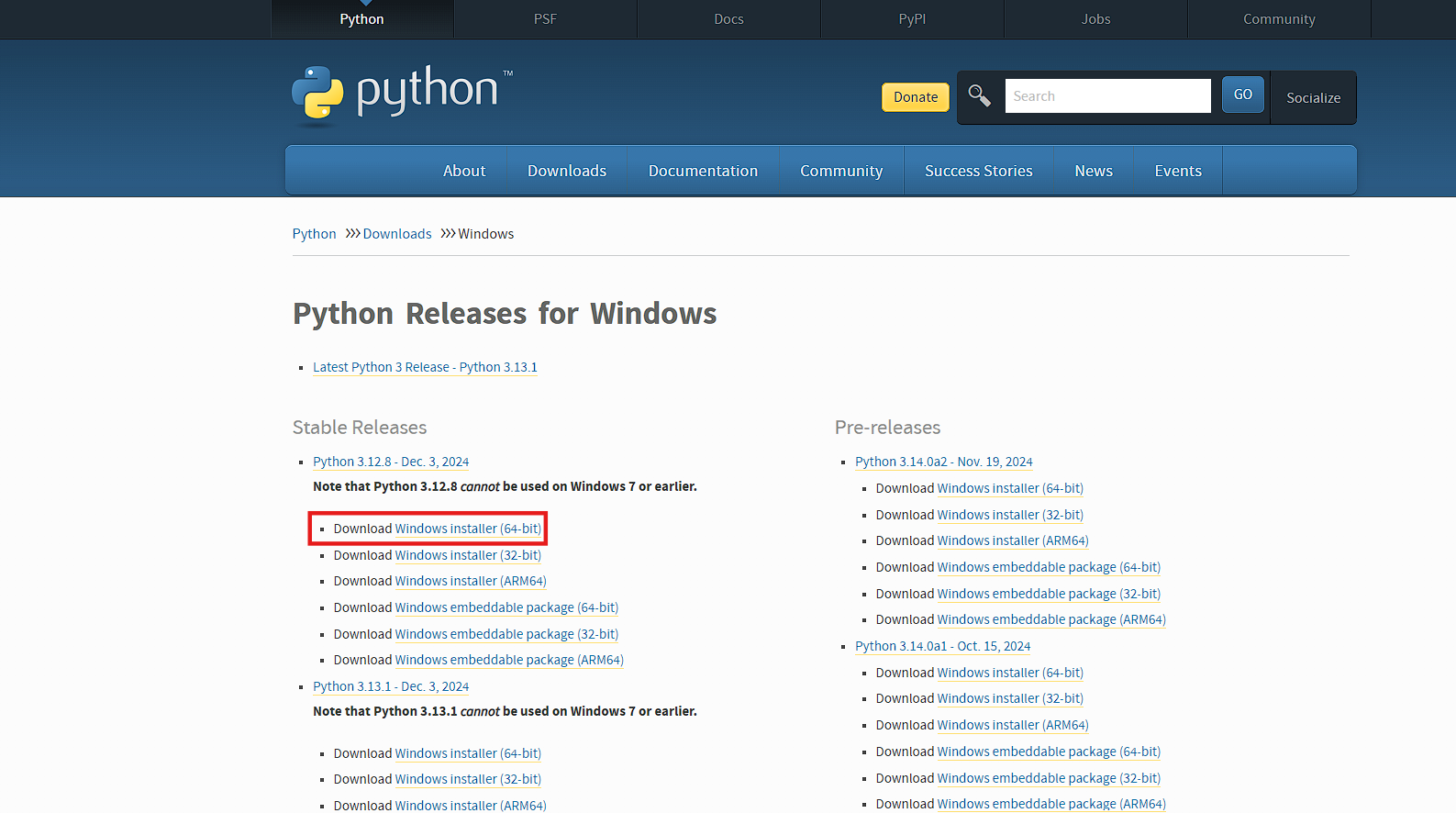This screenshot has width=1456, height=813.
Task: Open the About navigation menu
Action: pos(464,171)
